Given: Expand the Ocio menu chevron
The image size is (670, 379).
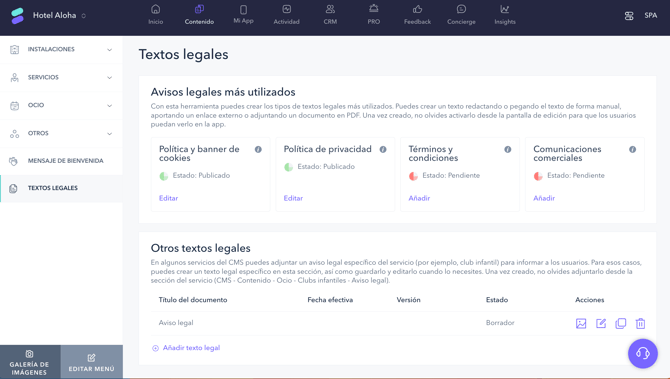Looking at the screenshot, I should coord(109,106).
